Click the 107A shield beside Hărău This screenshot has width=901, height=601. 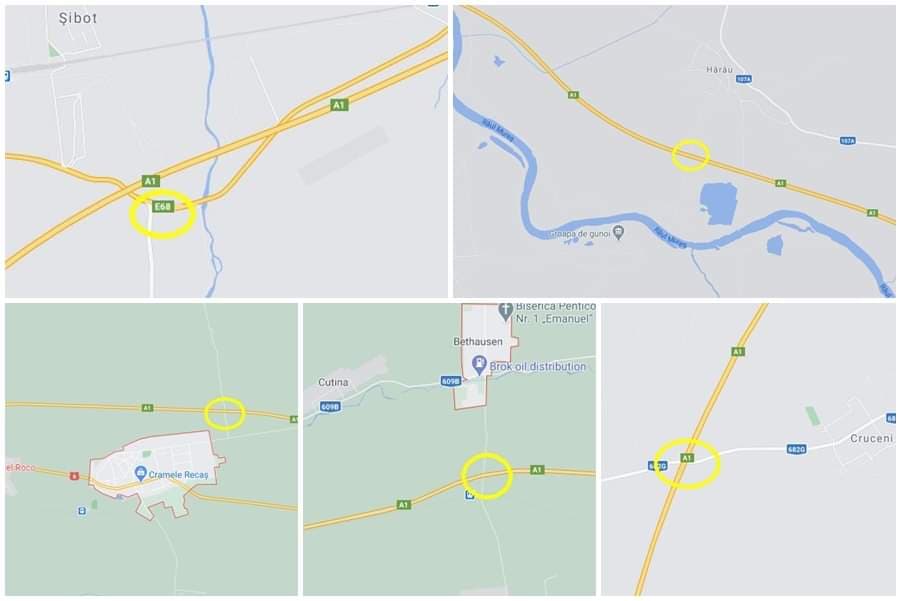coord(744,79)
